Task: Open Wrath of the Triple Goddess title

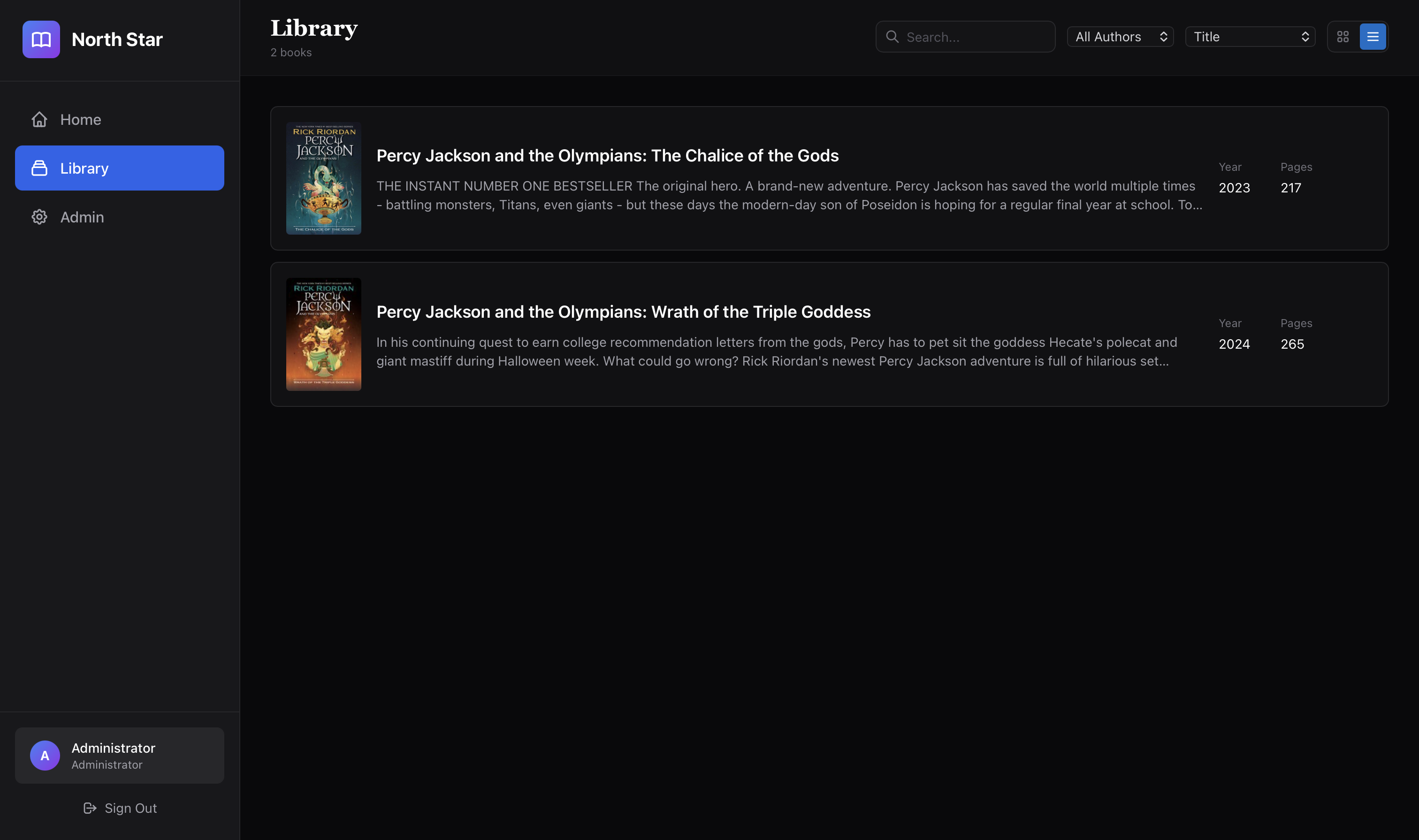Action: 623,312
